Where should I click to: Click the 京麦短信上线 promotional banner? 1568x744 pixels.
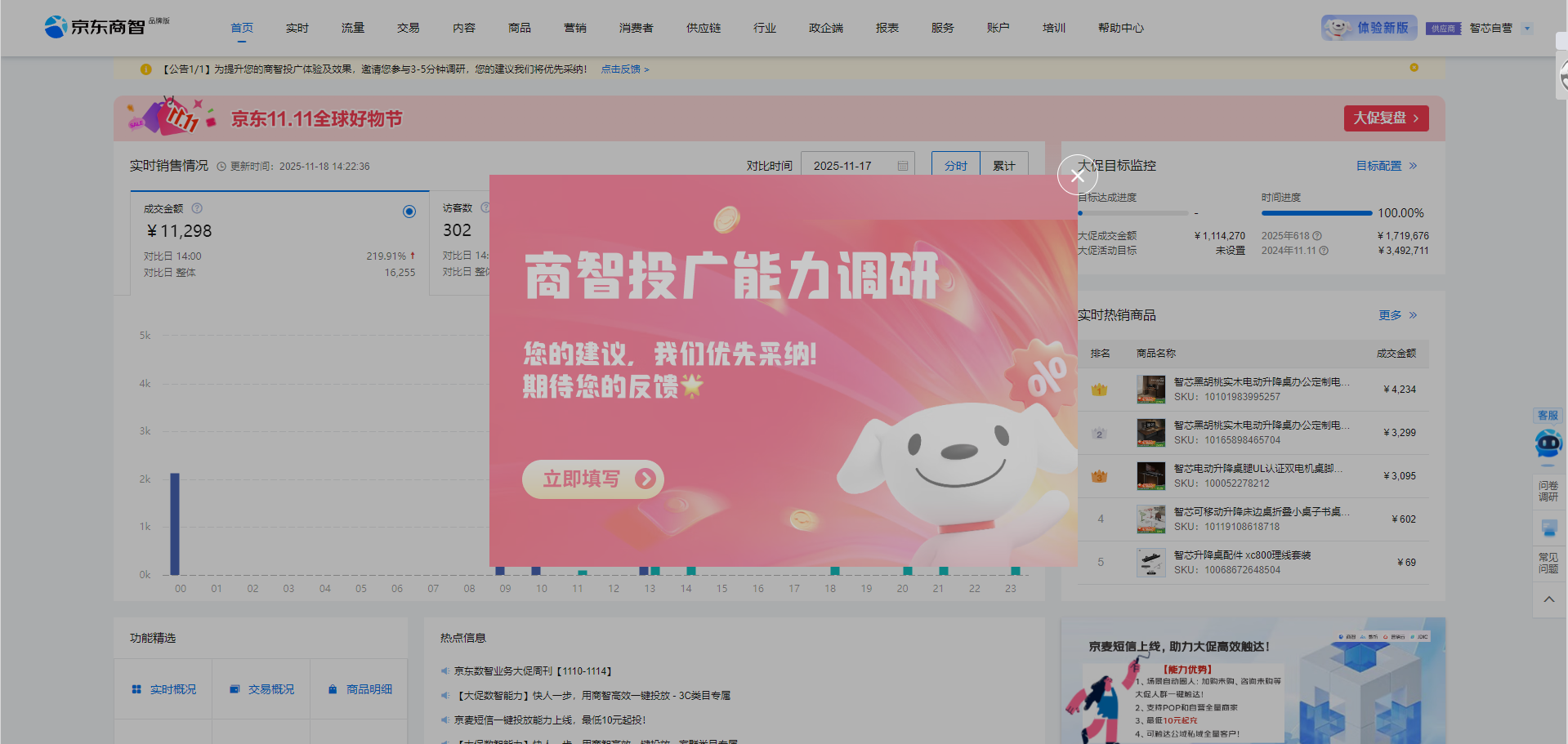1253,680
